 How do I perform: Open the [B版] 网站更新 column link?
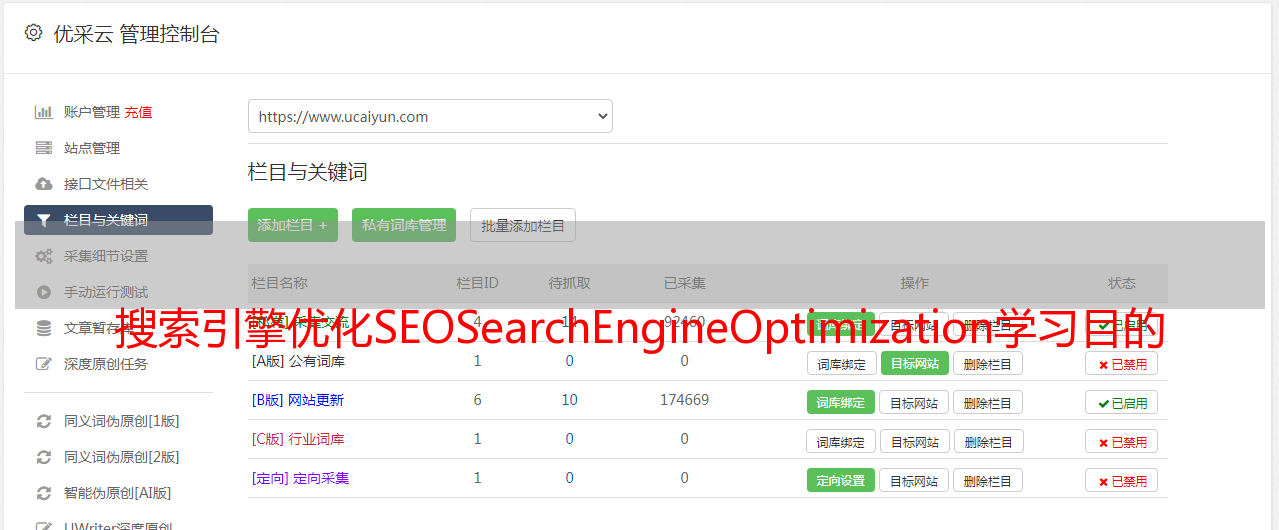[298, 400]
